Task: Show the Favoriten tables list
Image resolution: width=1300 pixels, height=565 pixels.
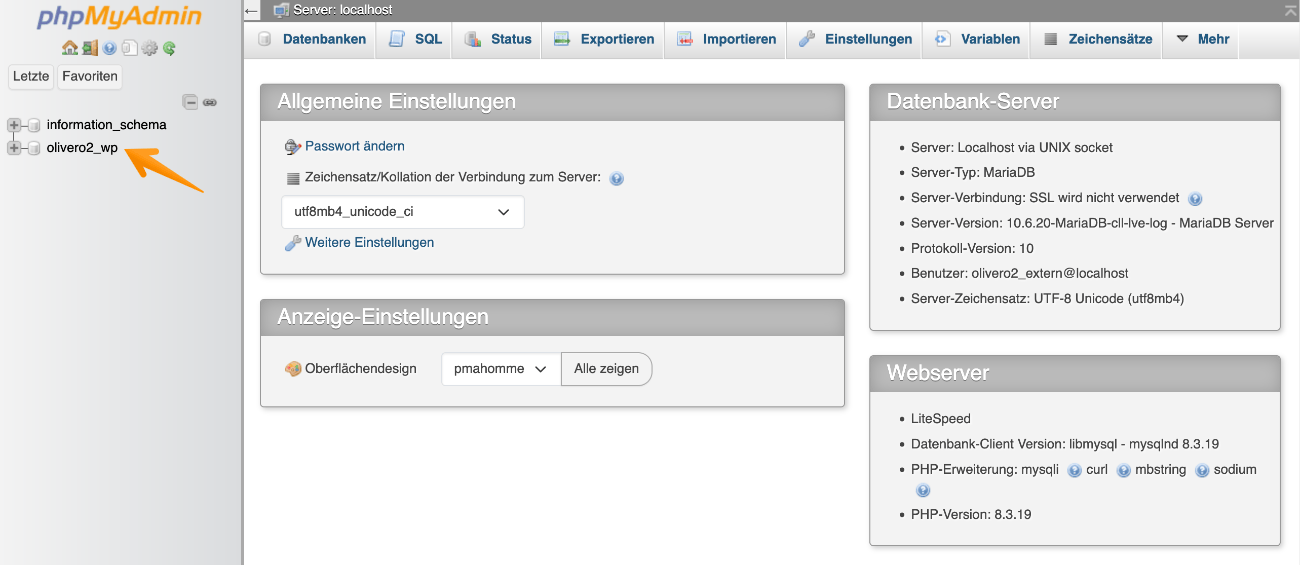Action: click(x=89, y=76)
